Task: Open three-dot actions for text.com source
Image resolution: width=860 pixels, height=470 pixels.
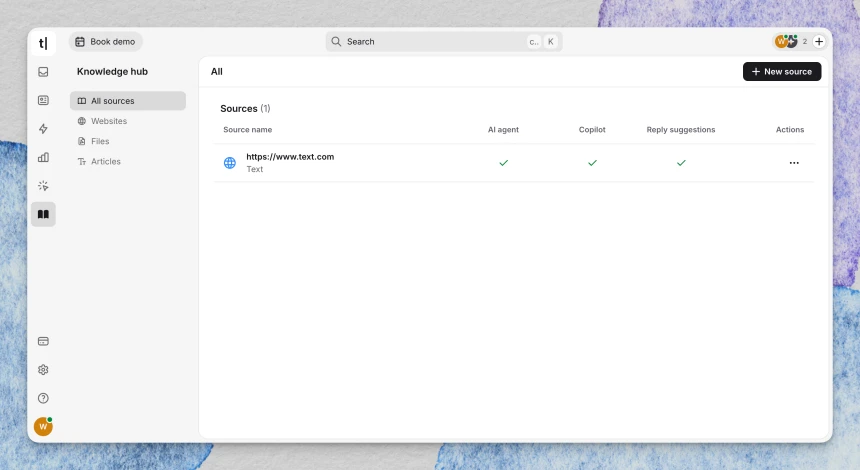Action: [x=794, y=163]
